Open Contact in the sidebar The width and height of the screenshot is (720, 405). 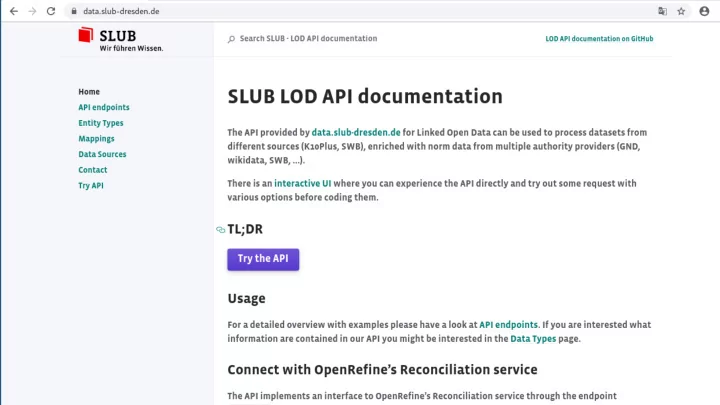point(93,169)
